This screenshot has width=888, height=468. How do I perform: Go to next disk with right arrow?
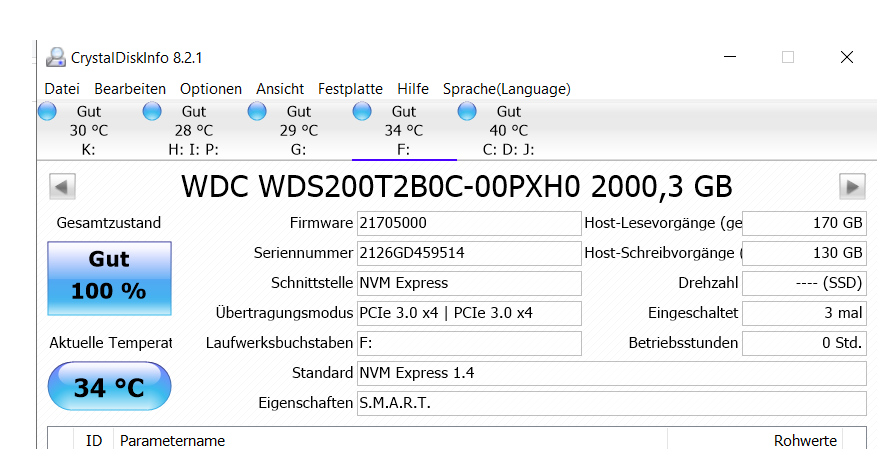[852, 186]
